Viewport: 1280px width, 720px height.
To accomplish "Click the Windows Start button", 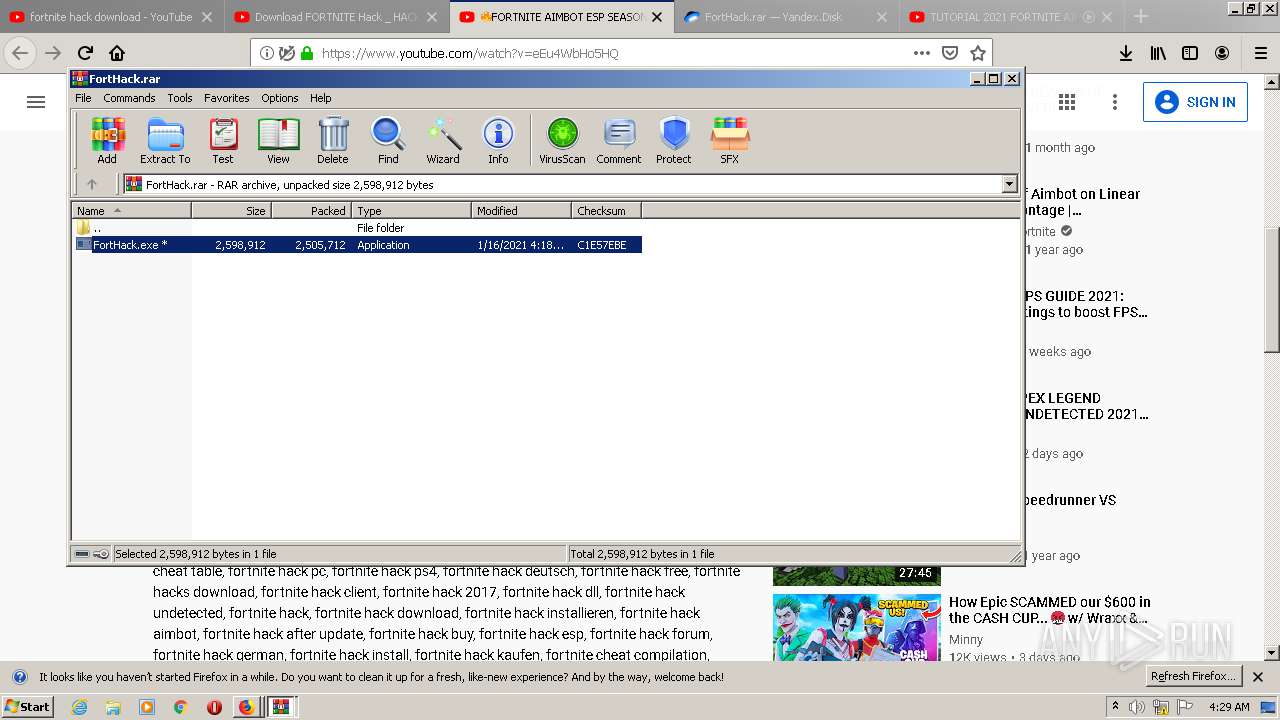I will pos(27,706).
